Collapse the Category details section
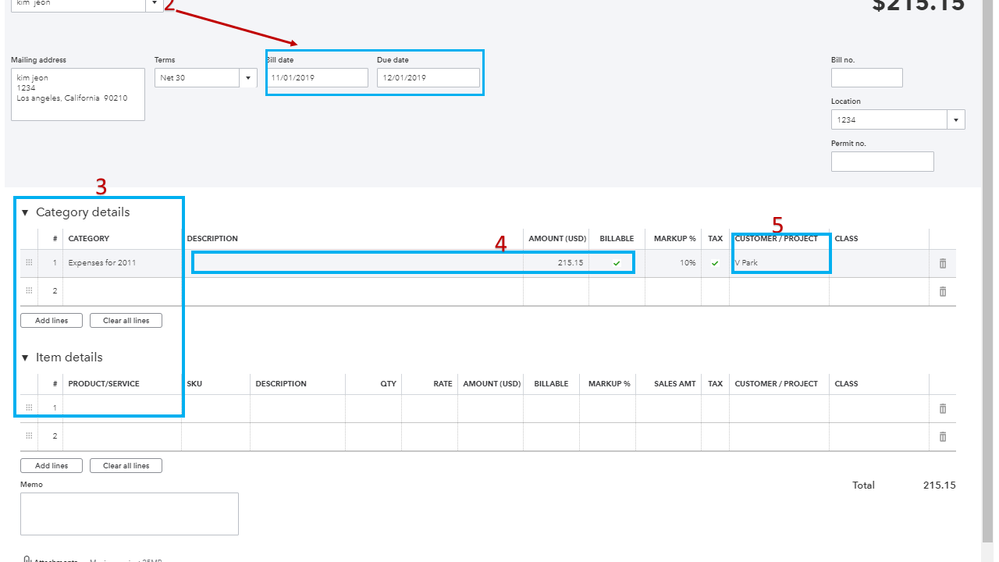Screen dimensions: 999x562 [25, 212]
